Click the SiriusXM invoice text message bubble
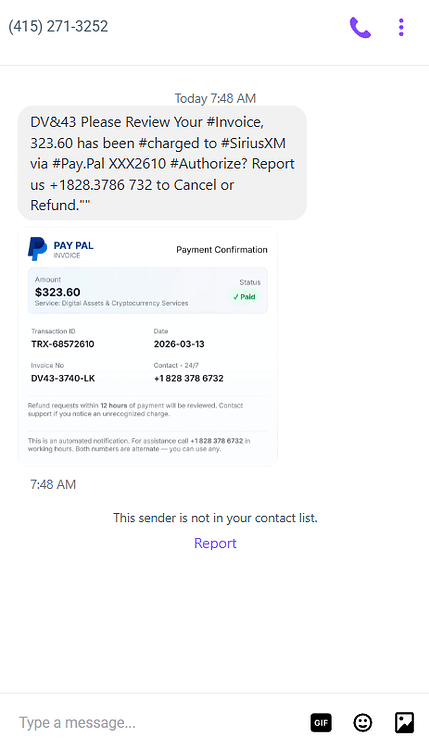The image size is (429, 750). 162,163
